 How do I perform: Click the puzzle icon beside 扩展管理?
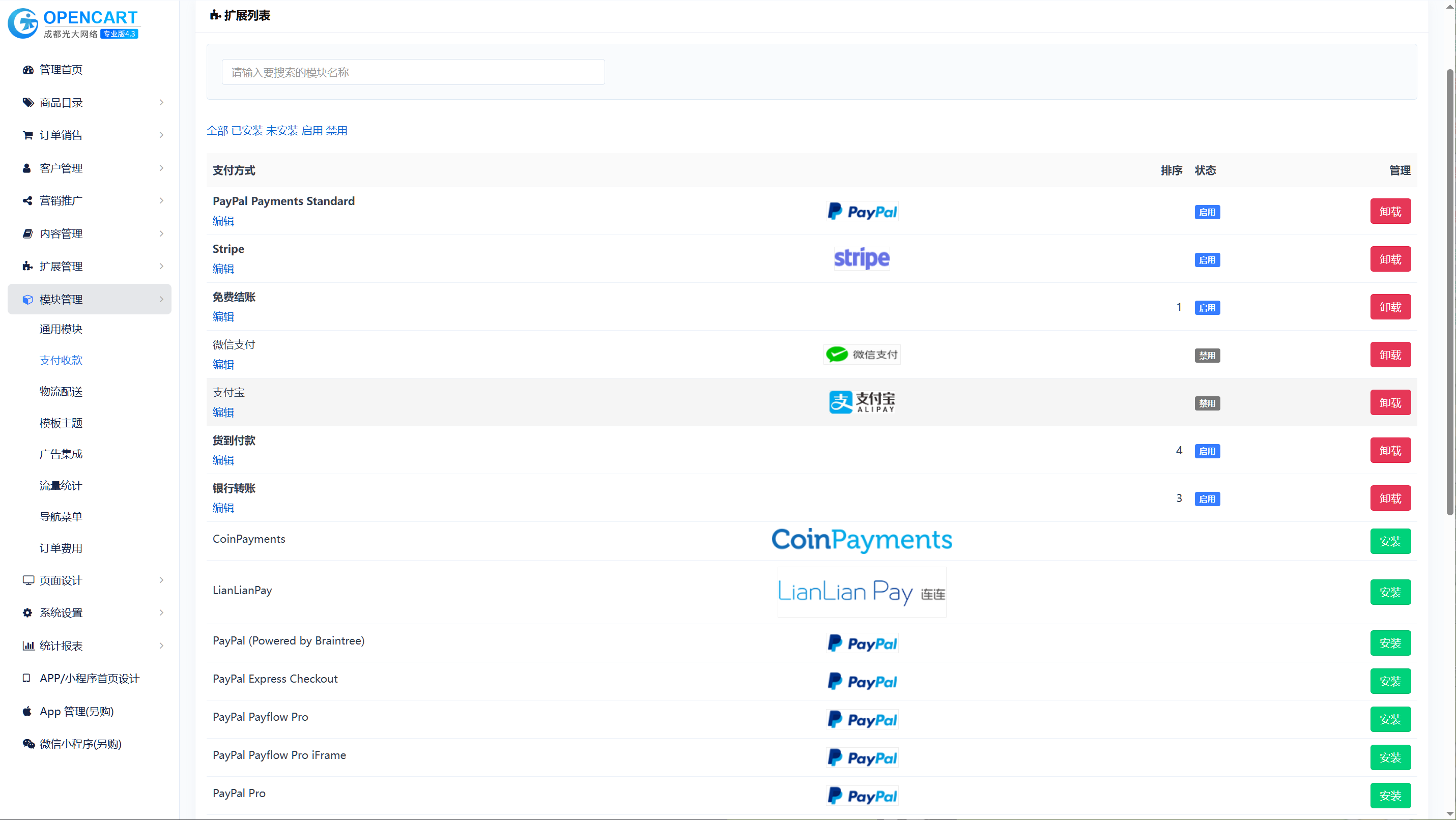pyautogui.click(x=27, y=266)
